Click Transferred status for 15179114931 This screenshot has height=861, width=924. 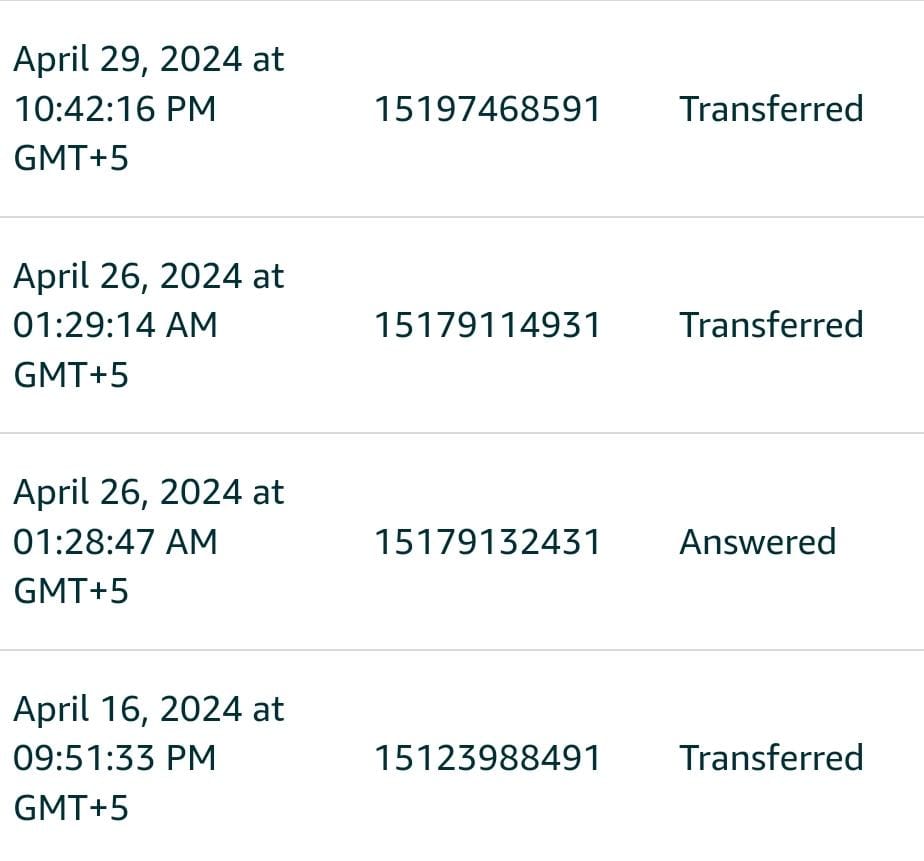[771, 325]
